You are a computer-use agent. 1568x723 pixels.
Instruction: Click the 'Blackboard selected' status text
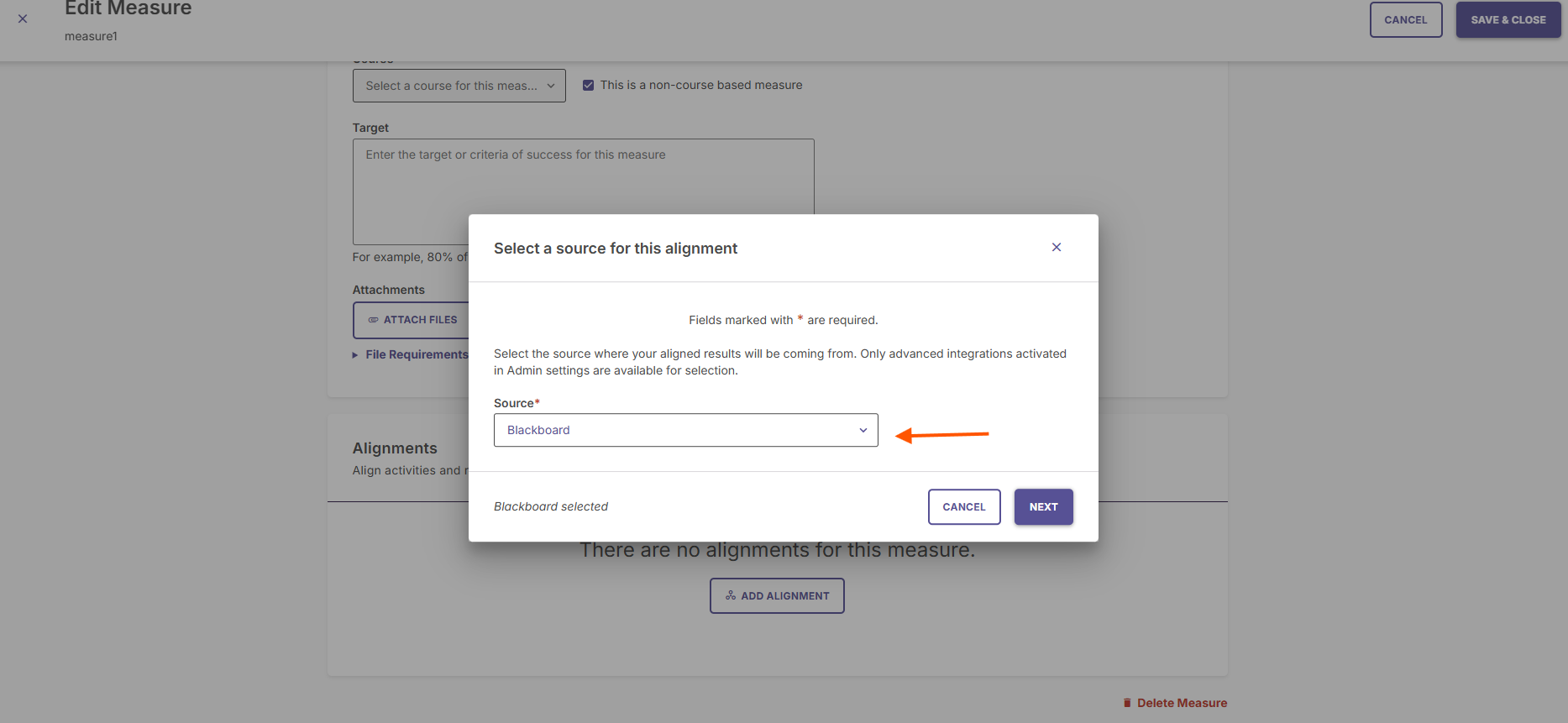[x=551, y=506]
